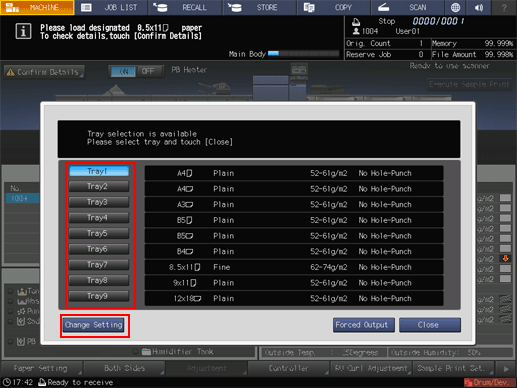
Task: Select Tray3 button
Action: tap(99, 202)
